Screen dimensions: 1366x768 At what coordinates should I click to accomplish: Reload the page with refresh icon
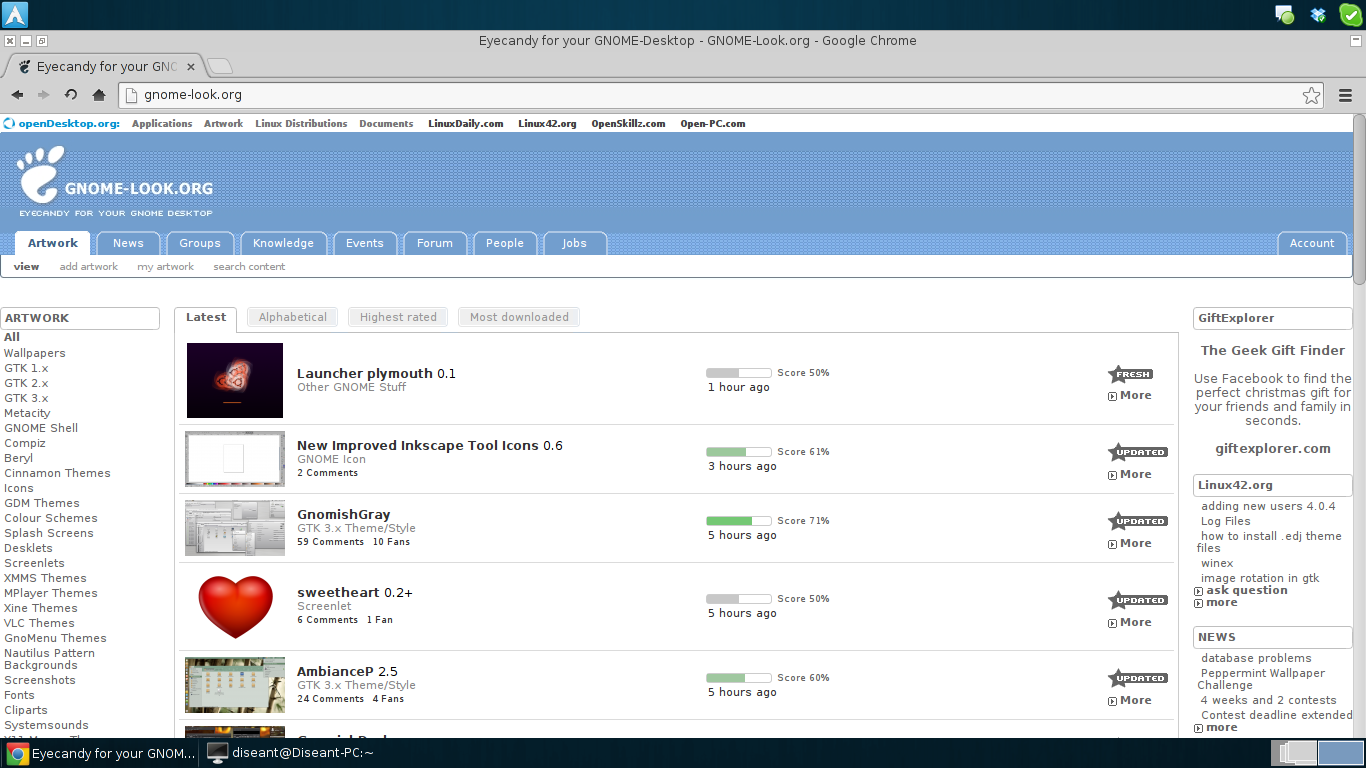point(71,95)
